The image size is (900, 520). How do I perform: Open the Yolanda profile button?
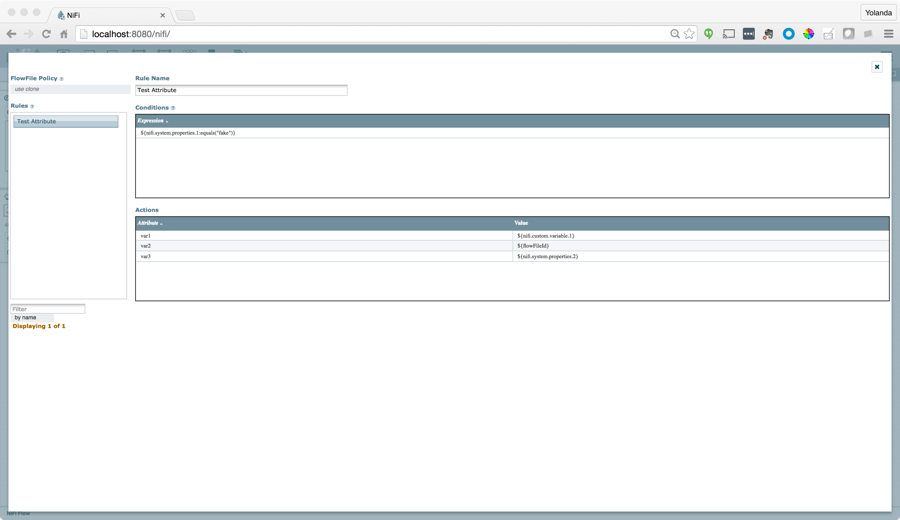click(x=878, y=13)
